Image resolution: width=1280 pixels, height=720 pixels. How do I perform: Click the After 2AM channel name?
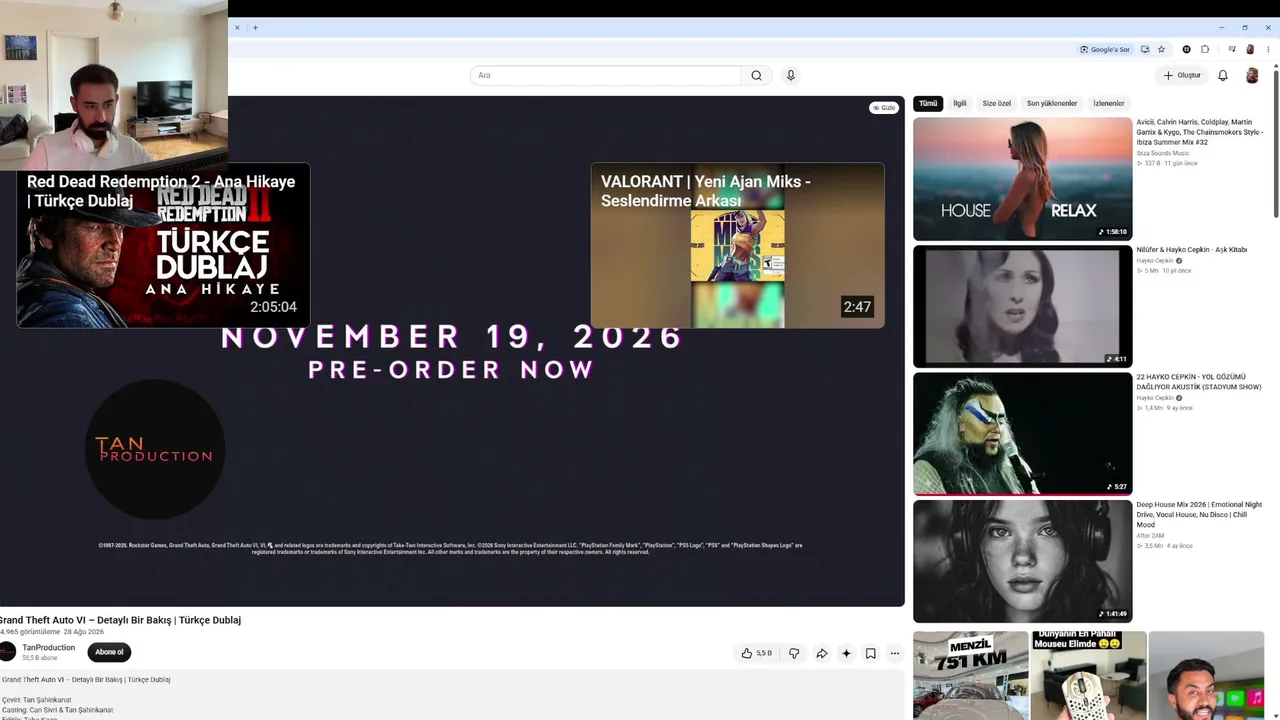tap(1150, 536)
